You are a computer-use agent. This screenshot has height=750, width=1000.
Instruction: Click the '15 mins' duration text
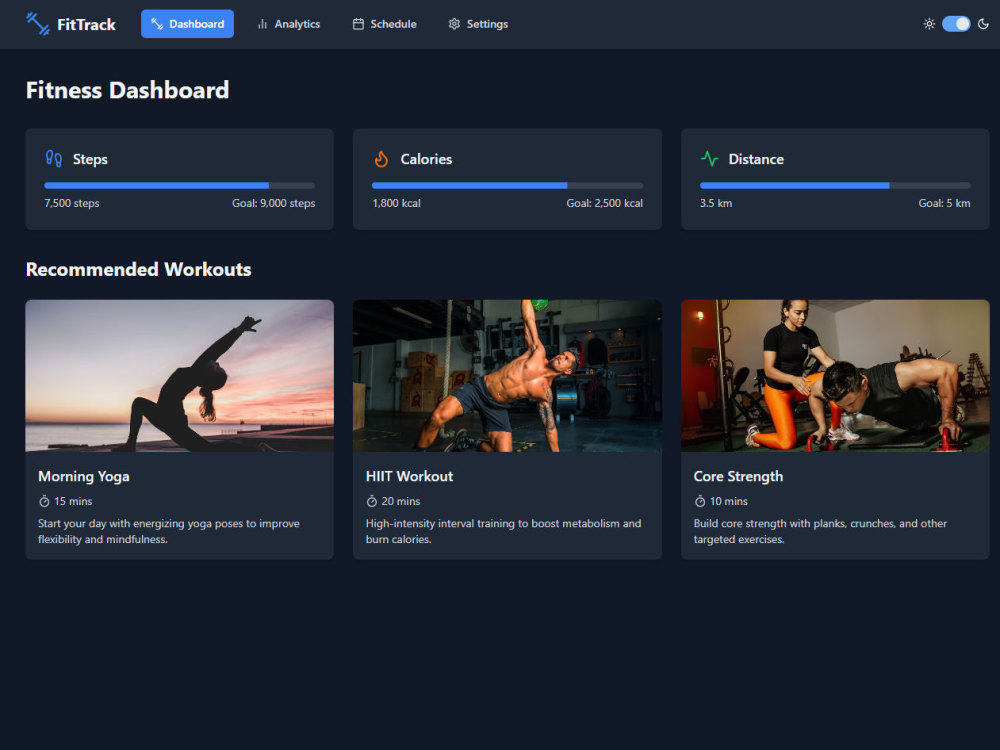coord(73,501)
